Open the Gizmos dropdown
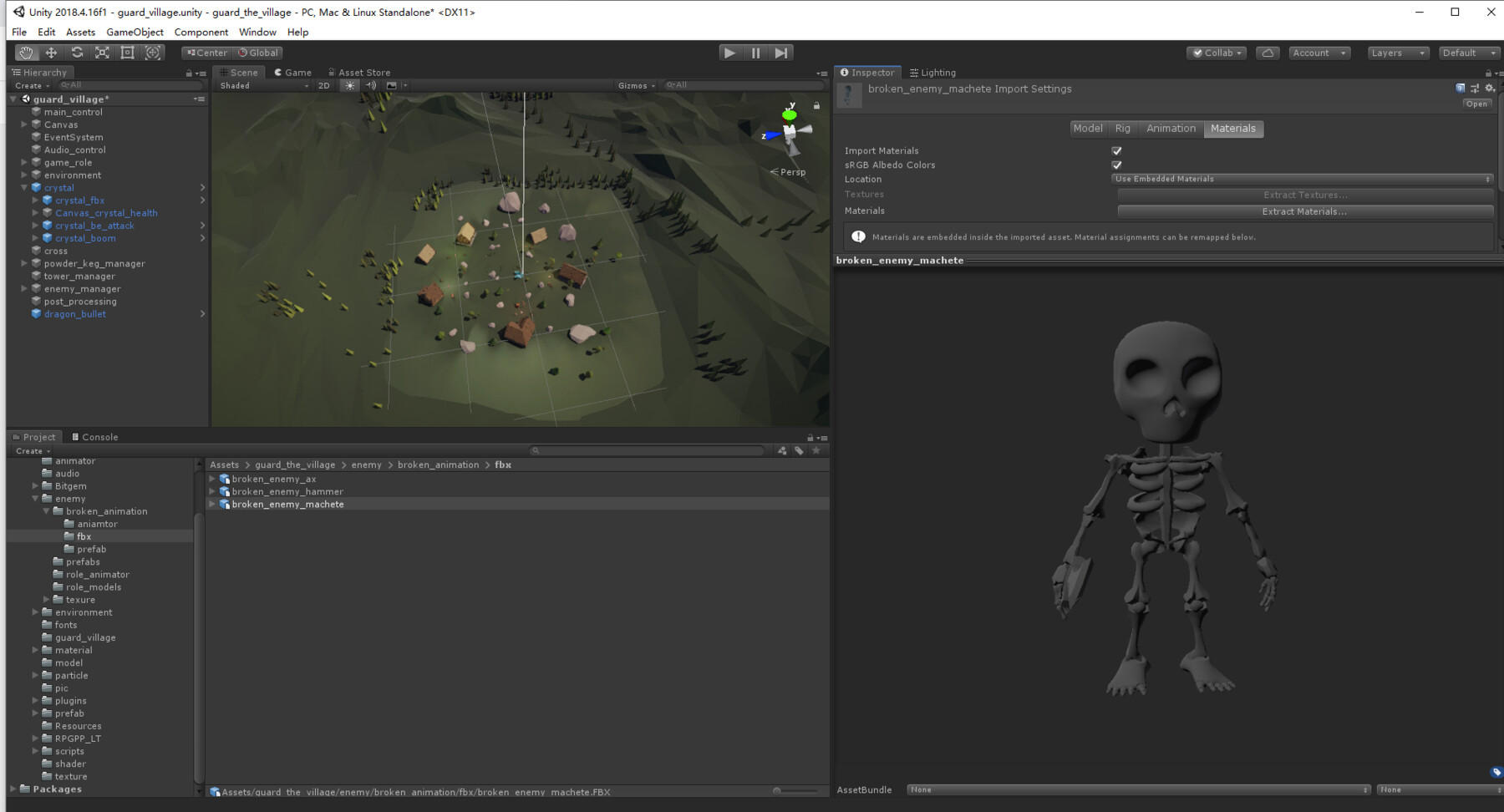Screen dimensions: 1504x812 637,85
